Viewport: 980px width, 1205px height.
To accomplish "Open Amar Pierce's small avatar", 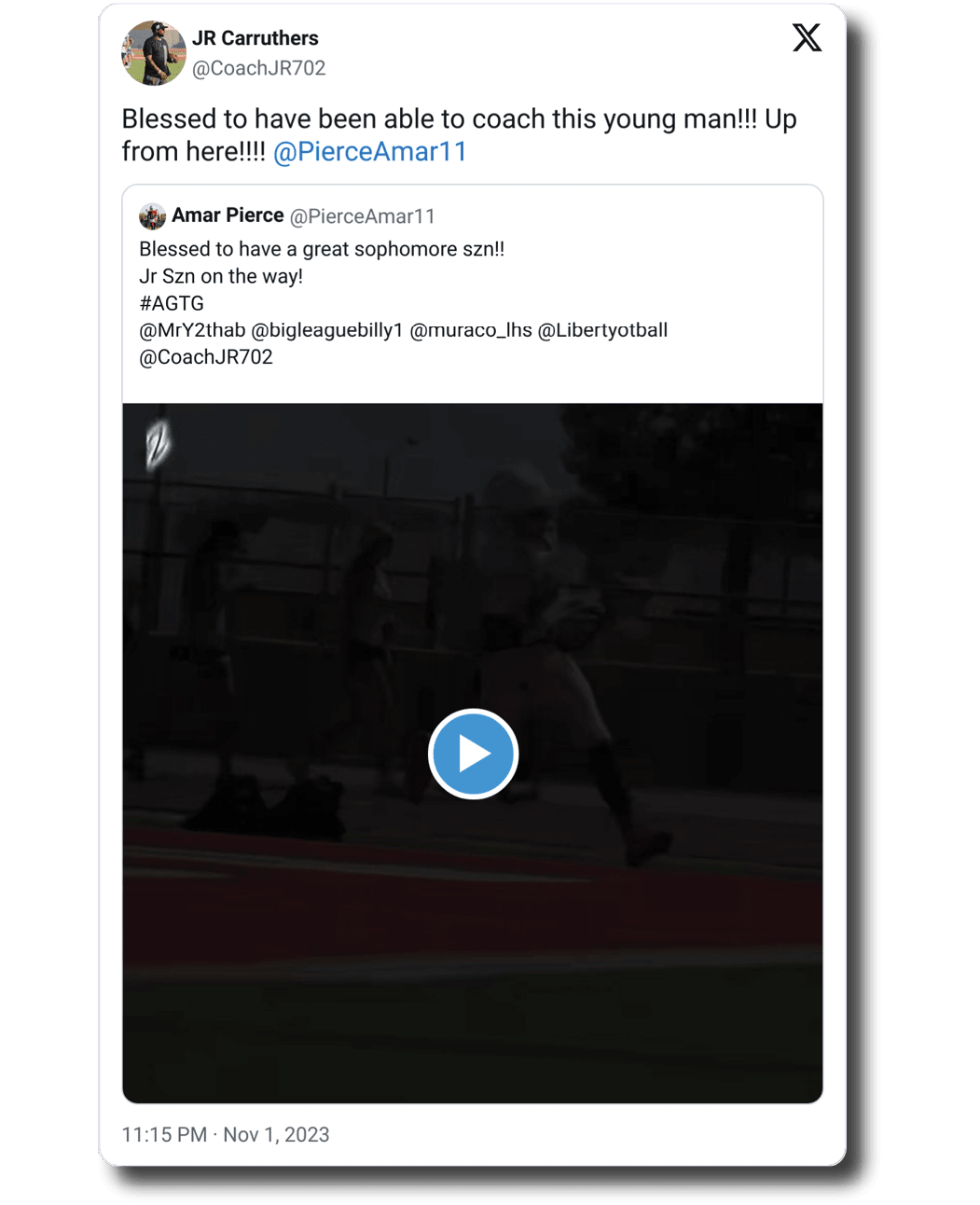I will 152,216.
